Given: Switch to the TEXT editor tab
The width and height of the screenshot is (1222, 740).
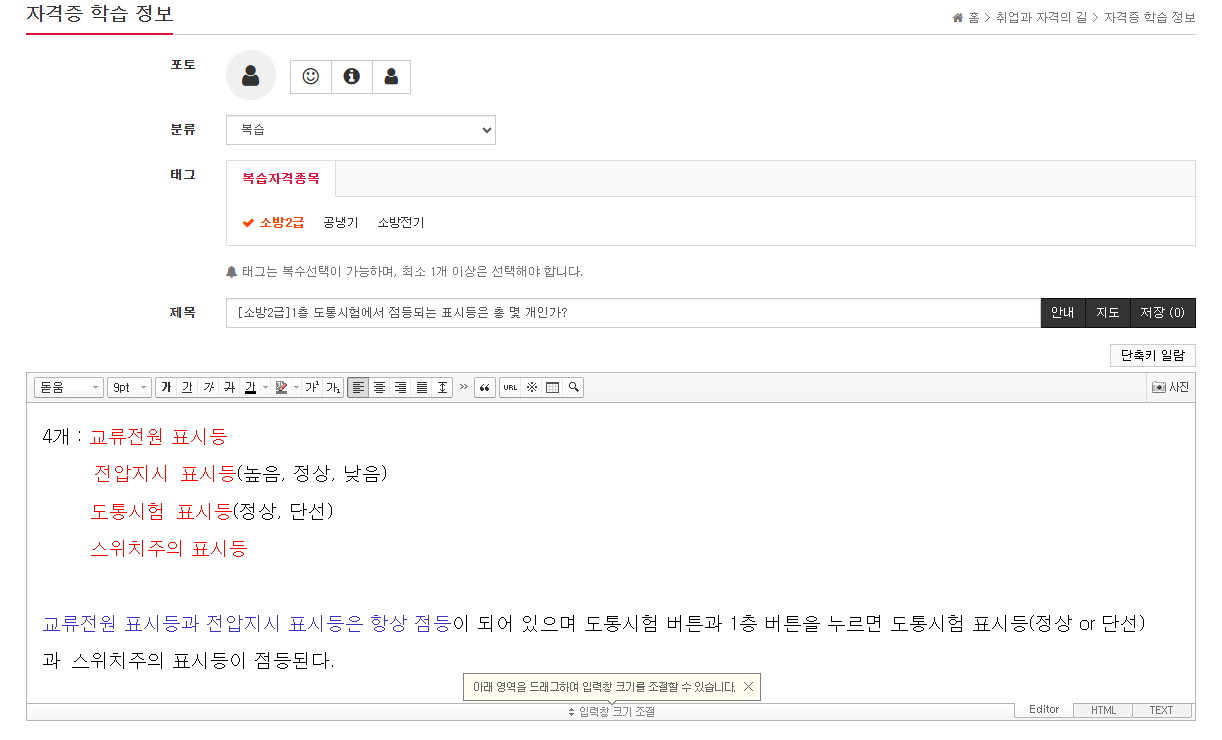Looking at the screenshot, I should click(1161, 710).
